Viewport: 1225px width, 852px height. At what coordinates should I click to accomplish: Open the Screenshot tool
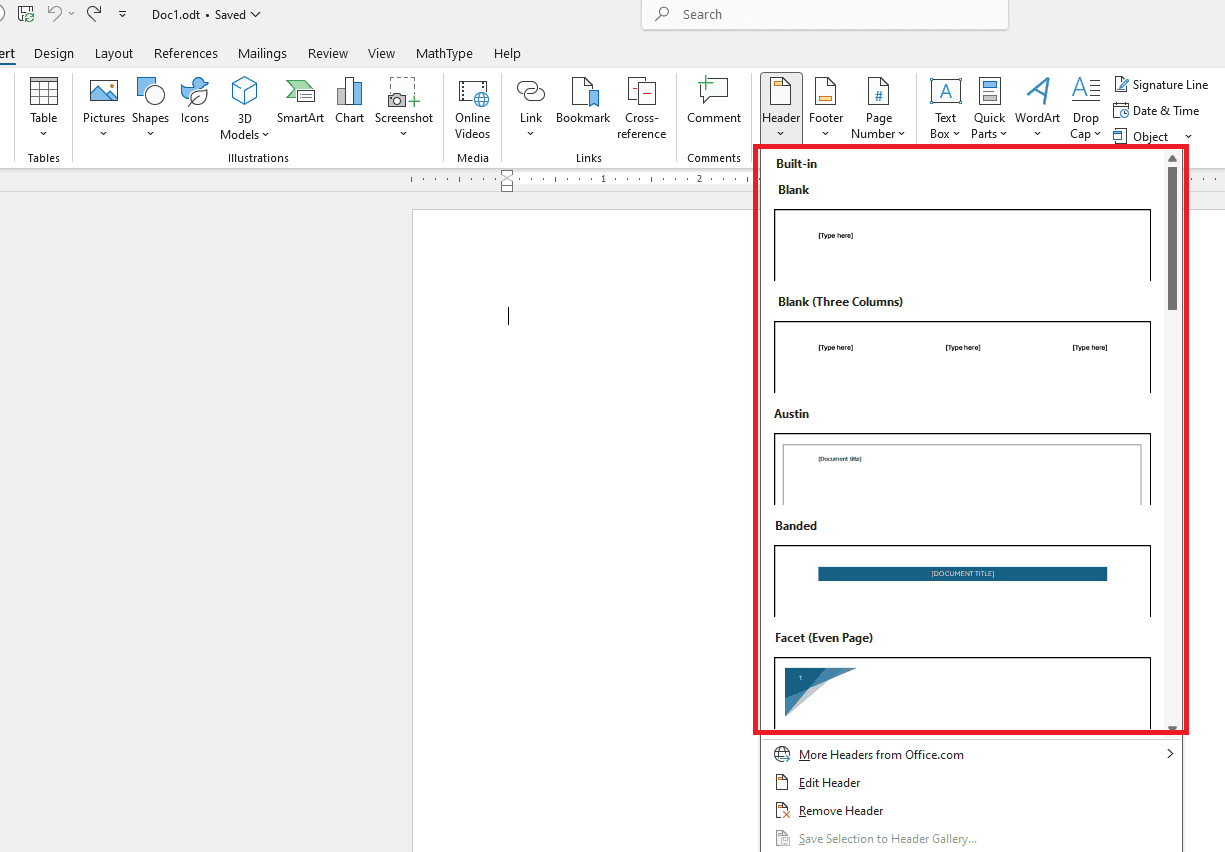(404, 108)
